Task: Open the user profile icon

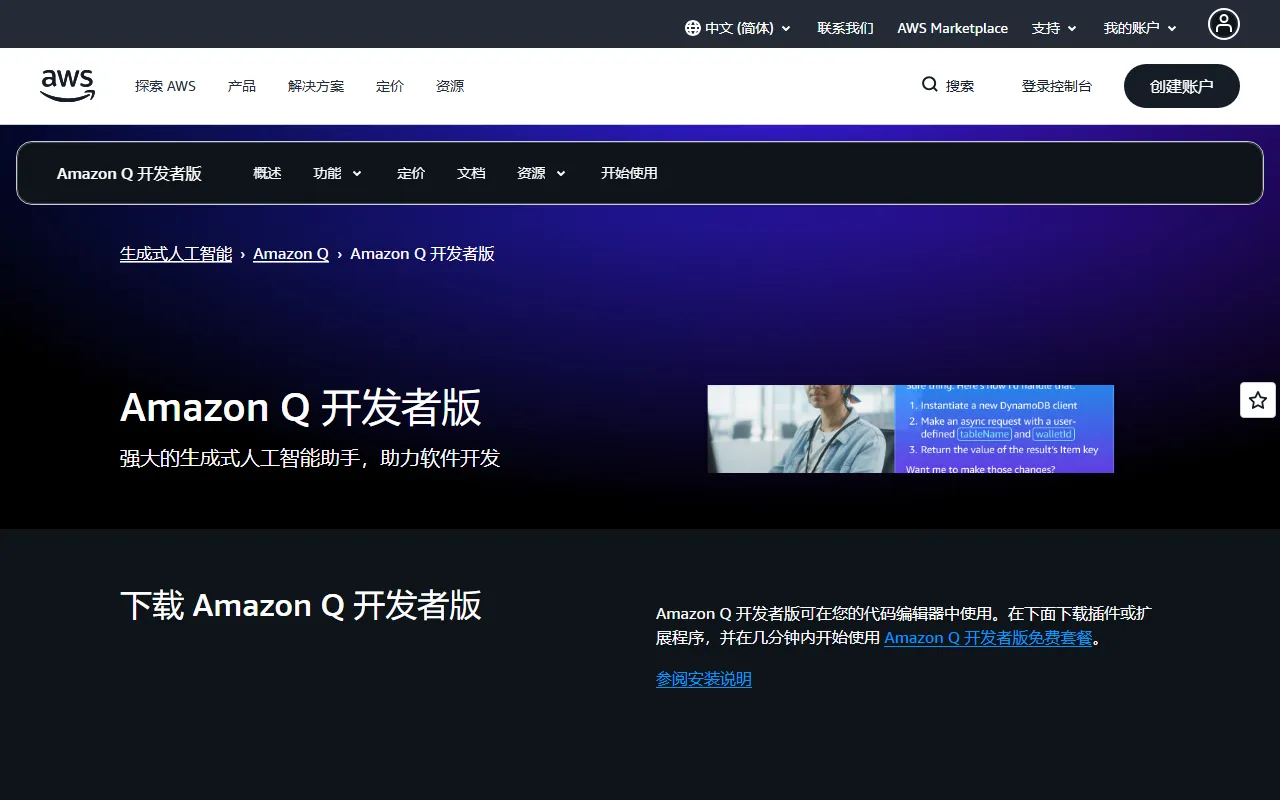Action: click(x=1223, y=24)
